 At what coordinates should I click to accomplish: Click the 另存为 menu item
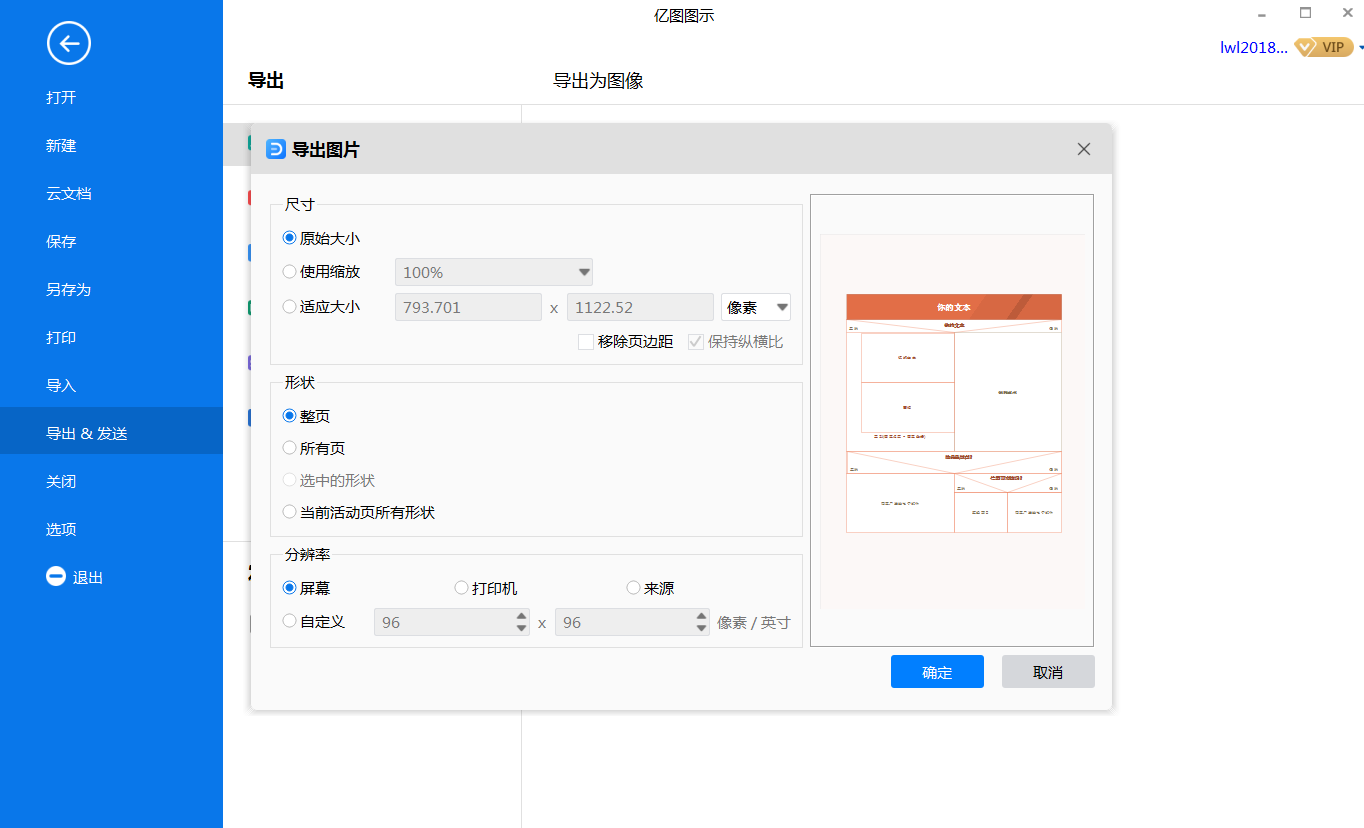point(111,290)
